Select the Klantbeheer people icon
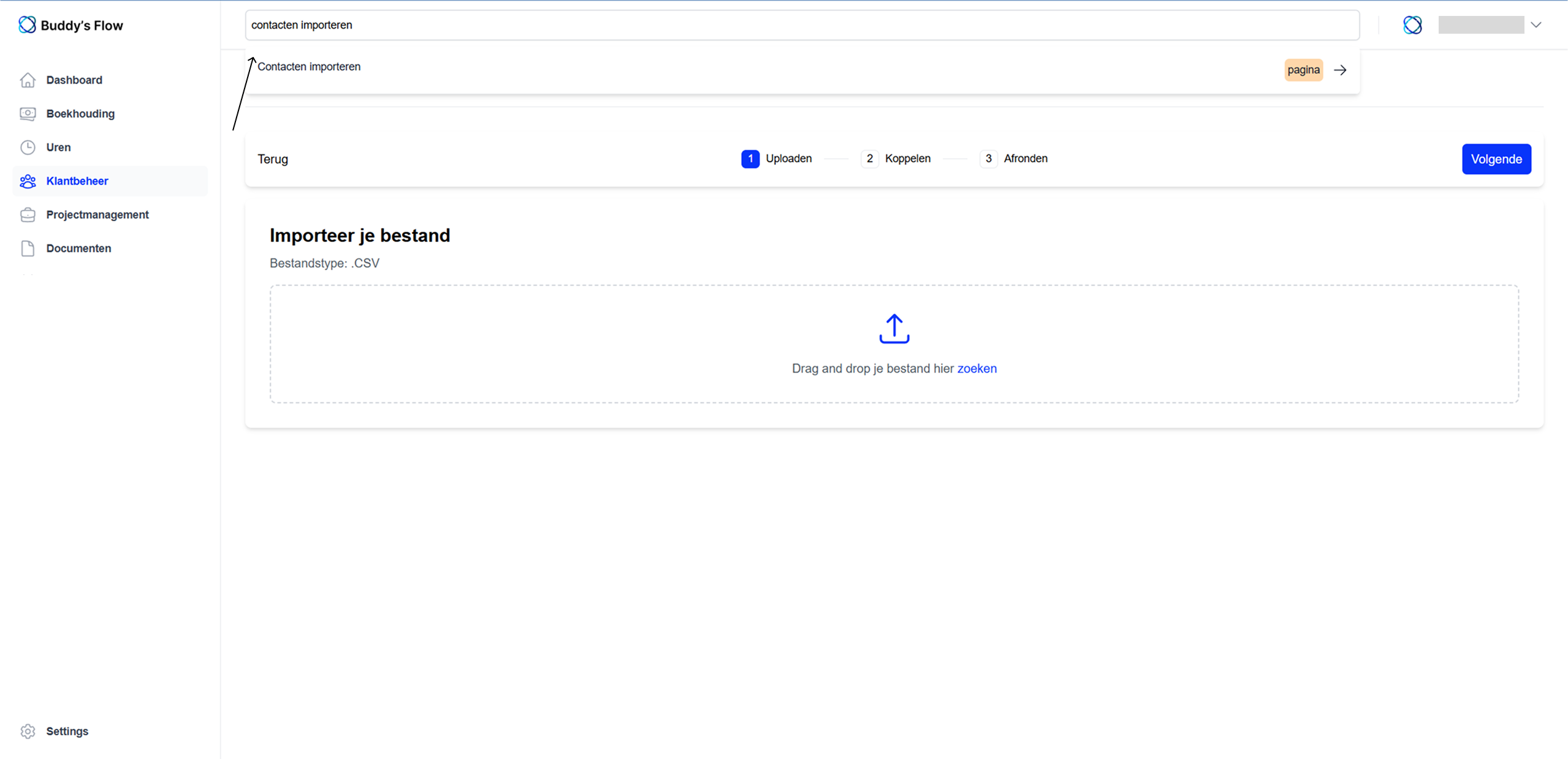 pyautogui.click(x=28, y=181)
